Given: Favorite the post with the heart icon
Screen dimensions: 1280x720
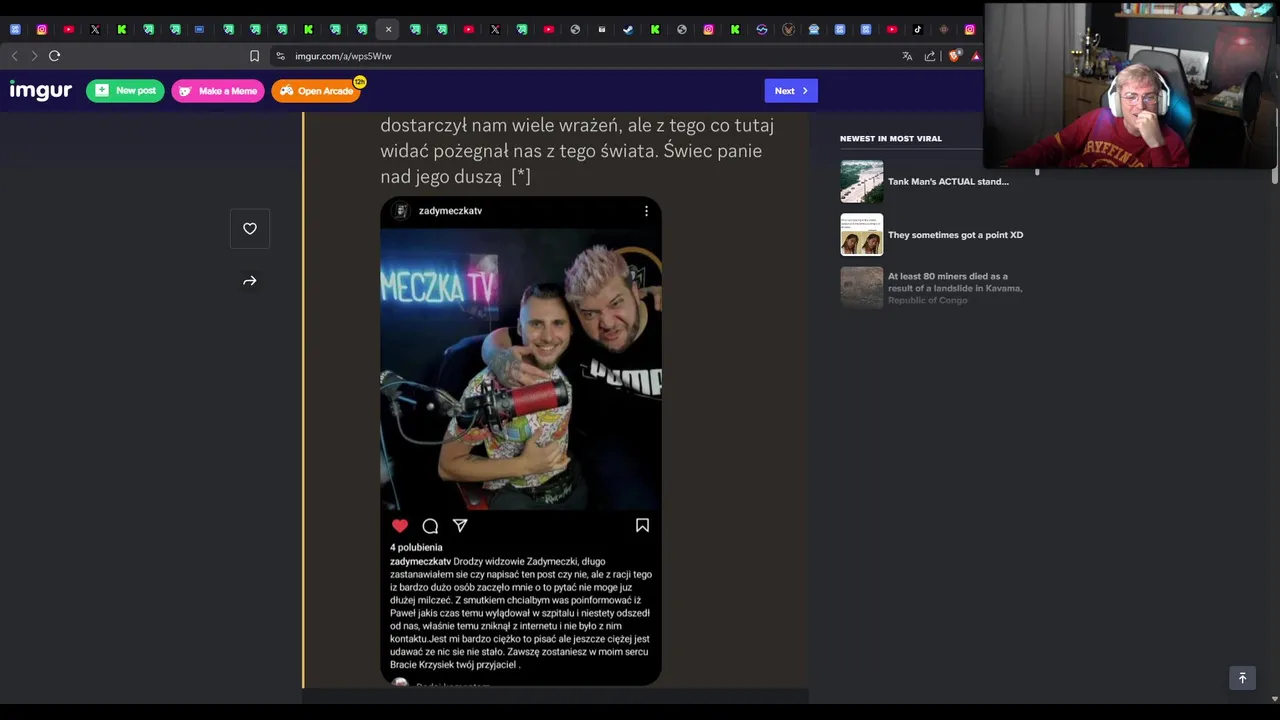Looking at the screenshot, I should pyautogui.click(x=250, y=229).
